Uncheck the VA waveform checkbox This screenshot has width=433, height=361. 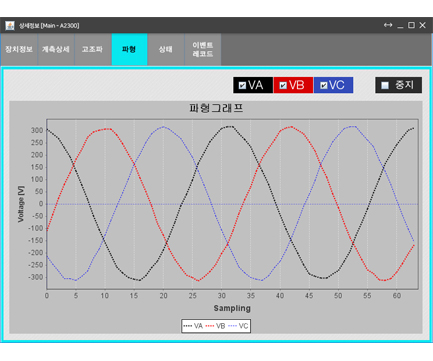click(x=242, y=85)
